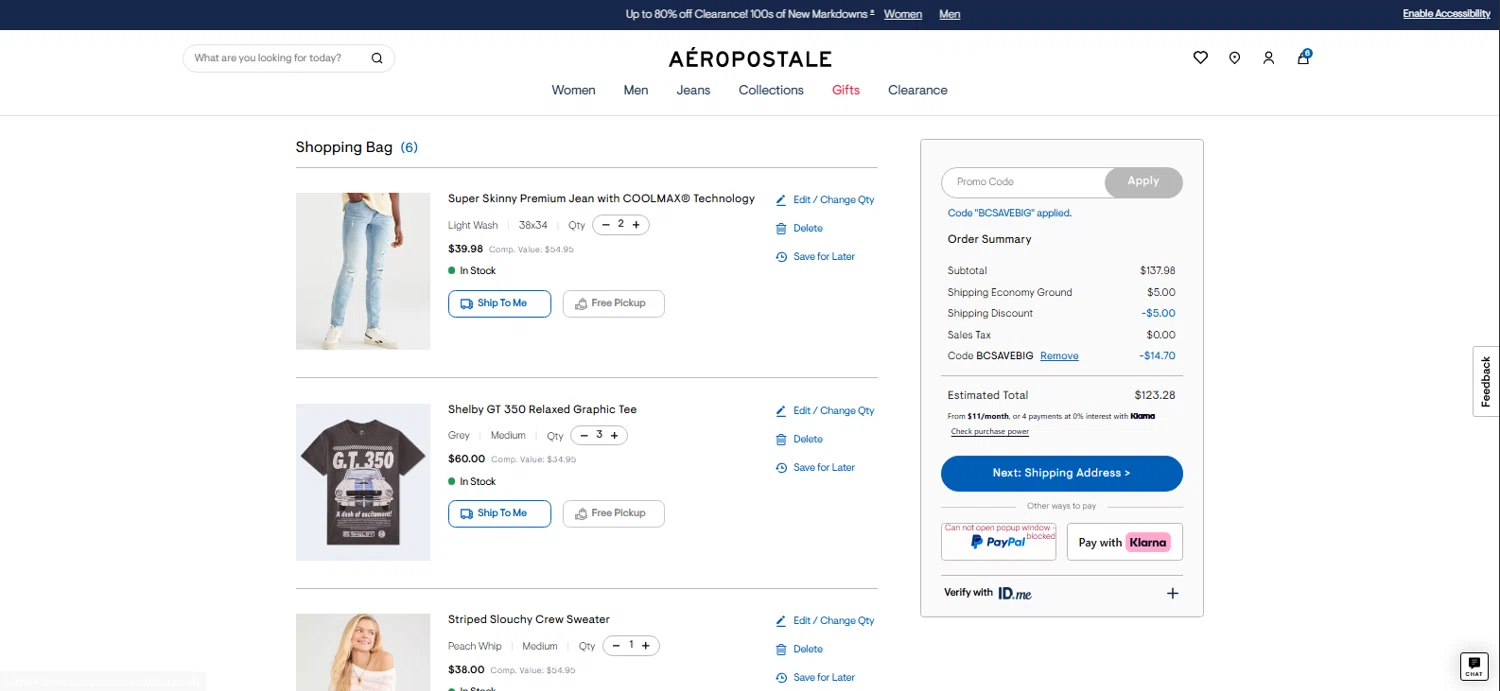Viewport: 1500px width, 691px height.
Task: Click the Aéropostale logo
Action: 750,59
